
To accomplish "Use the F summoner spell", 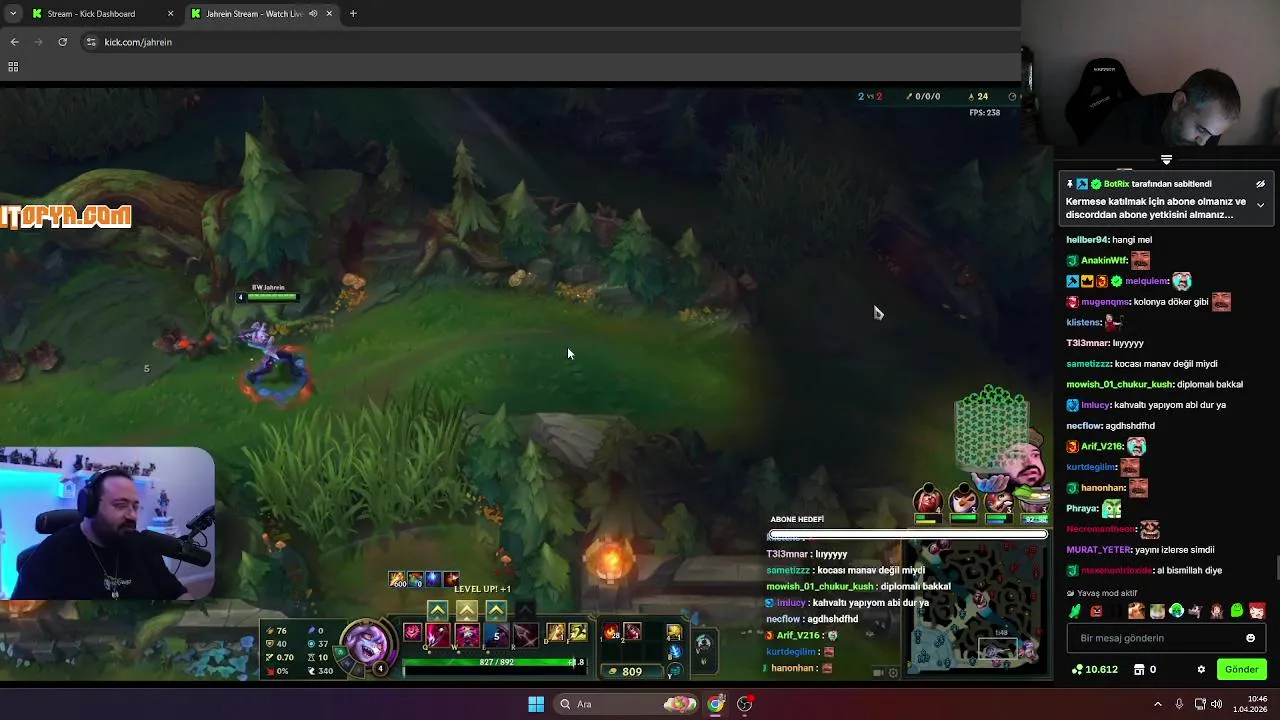I will (x=578, y=632).
